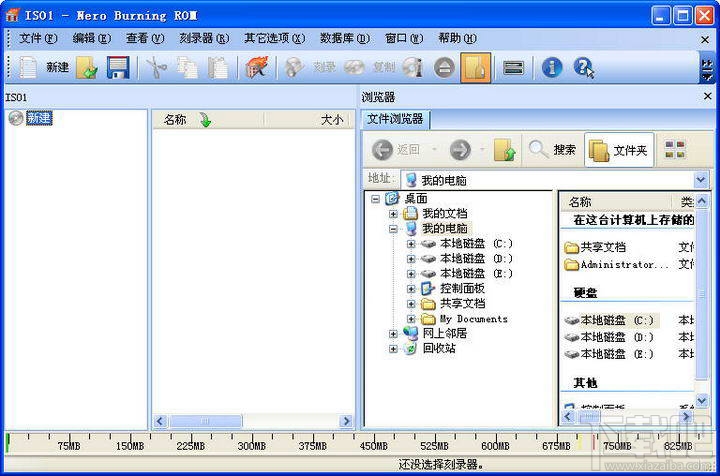Click the Copy pages icon in toolbar
Image resolution: width=720 pixels, height=476 pixels.
point(187,68)
